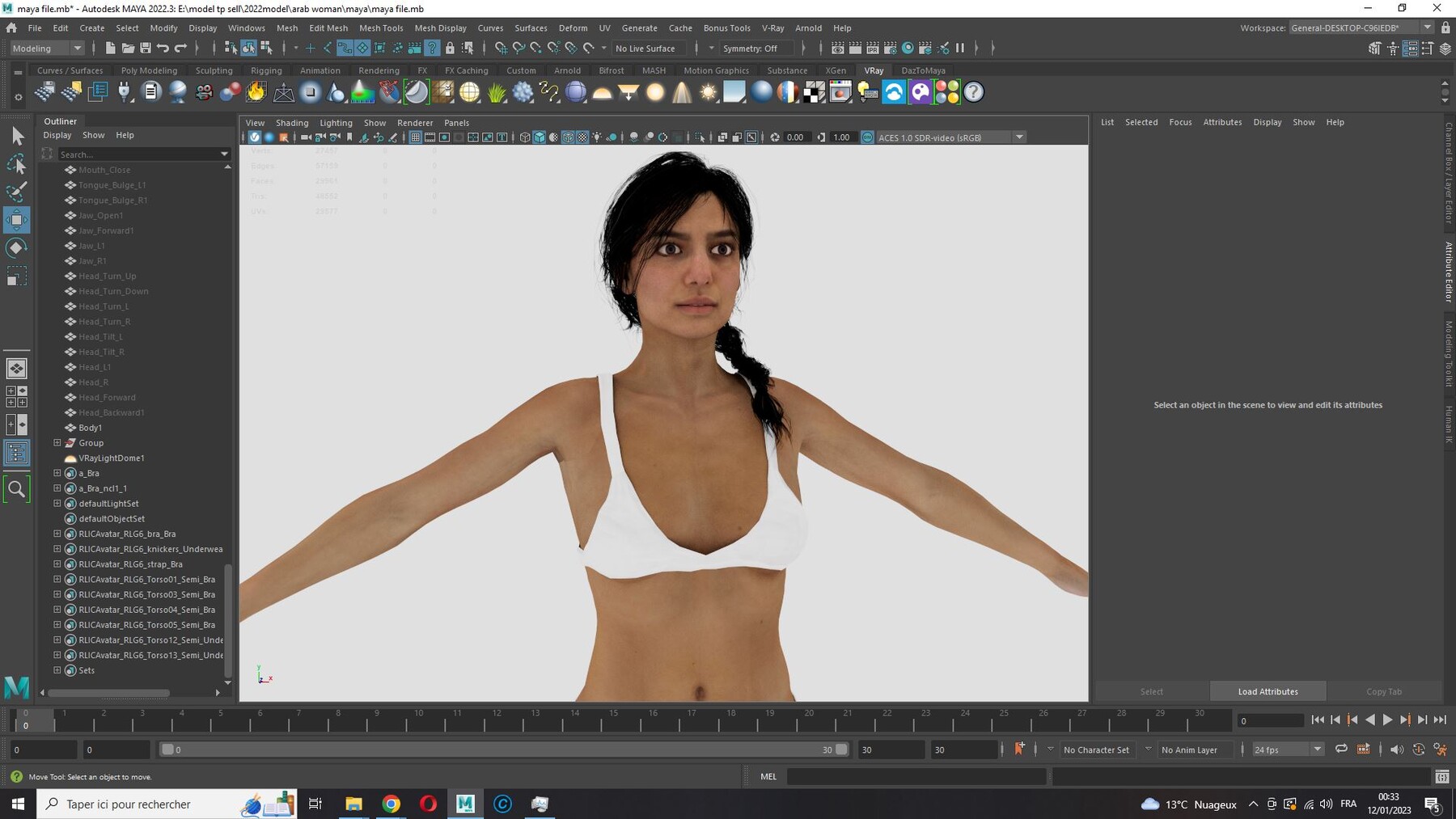1456x819 pixels.
Task: Open the outliner search magnifier icon
Action: point(16,488)
